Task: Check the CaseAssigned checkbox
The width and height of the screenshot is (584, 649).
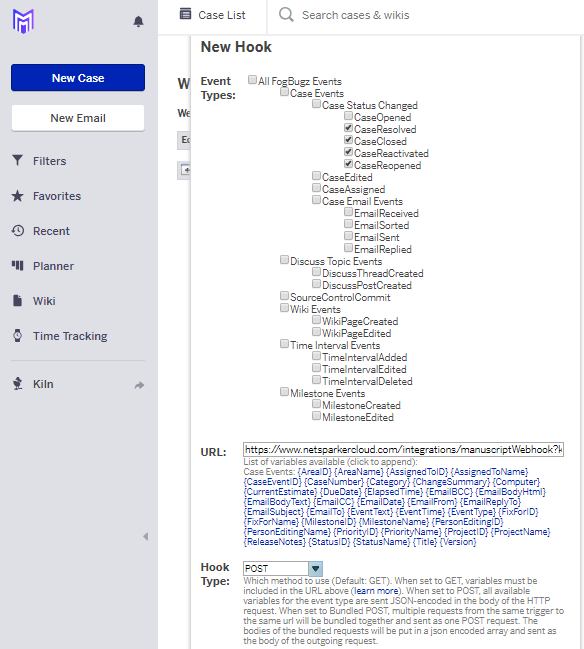Action: point(316,187)
